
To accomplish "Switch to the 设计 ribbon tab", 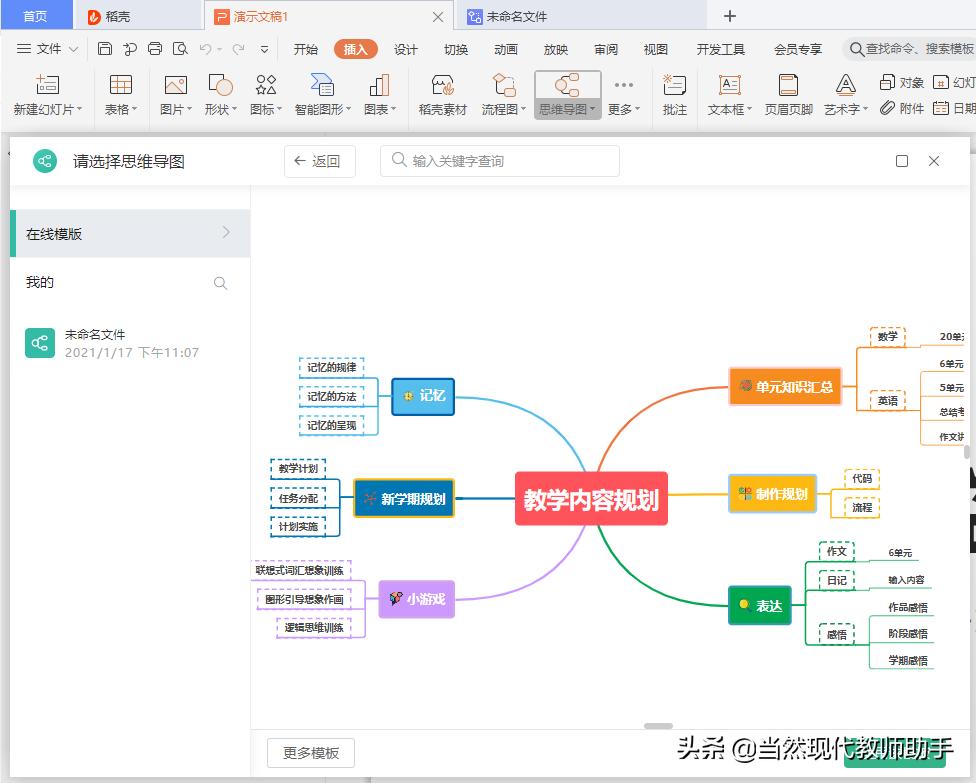I will (x=405, y=47).
